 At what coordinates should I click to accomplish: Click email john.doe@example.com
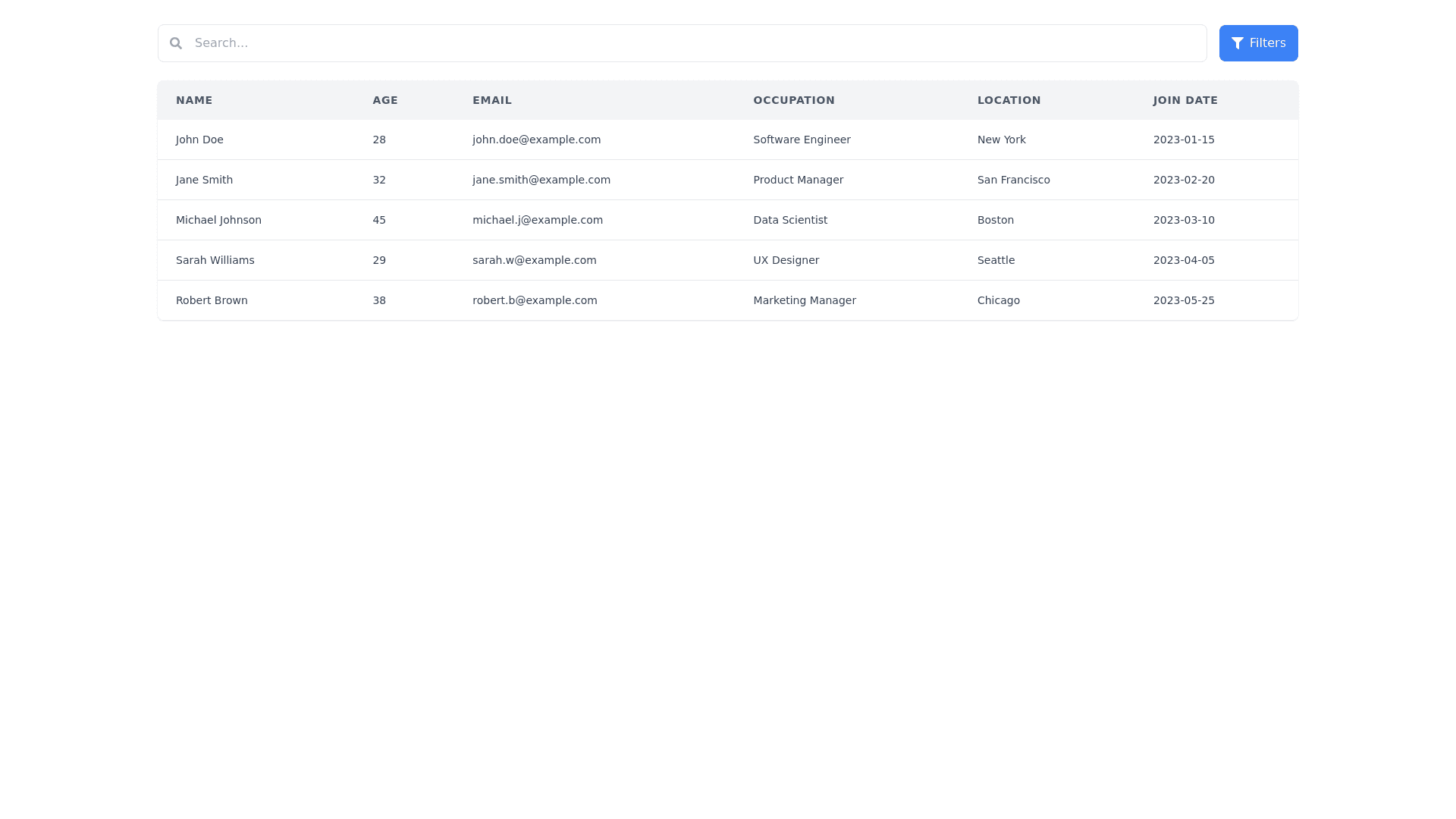click(536, 140)
